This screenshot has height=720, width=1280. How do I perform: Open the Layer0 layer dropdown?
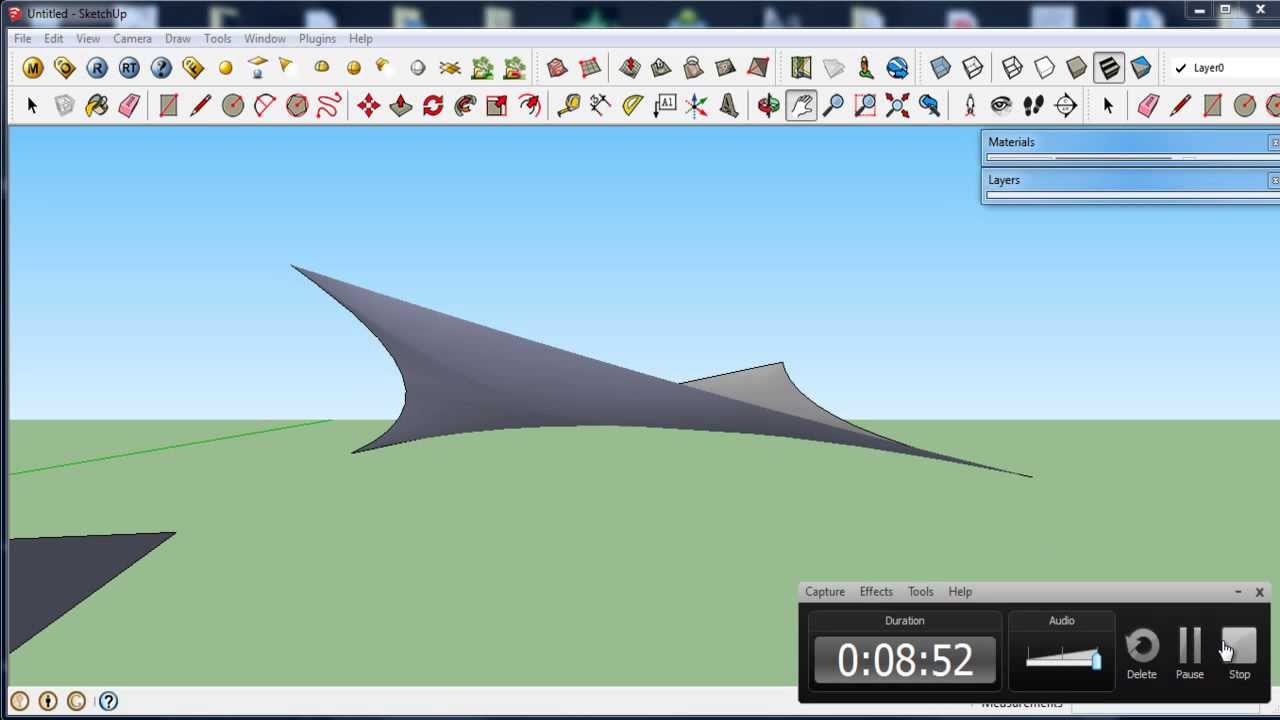tap(1227, 68)
